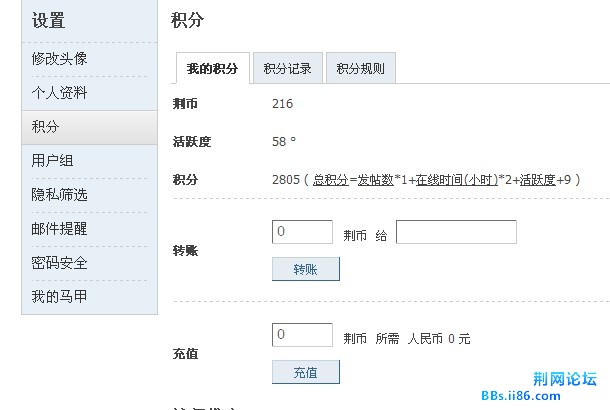Screen dimensions: 610x410
Task: Switch to the 积分规则 tab
Action: pos(361,68)
